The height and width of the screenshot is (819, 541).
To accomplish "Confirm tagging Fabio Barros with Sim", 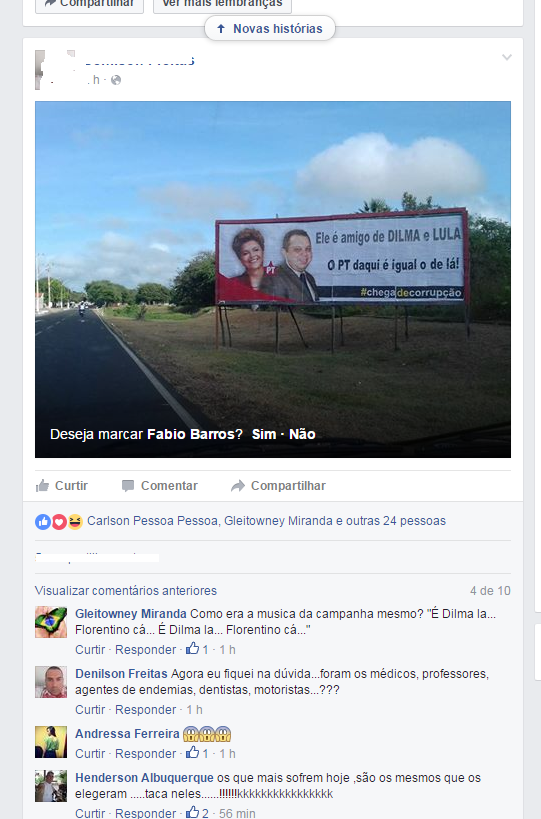I will coord(264,434).
